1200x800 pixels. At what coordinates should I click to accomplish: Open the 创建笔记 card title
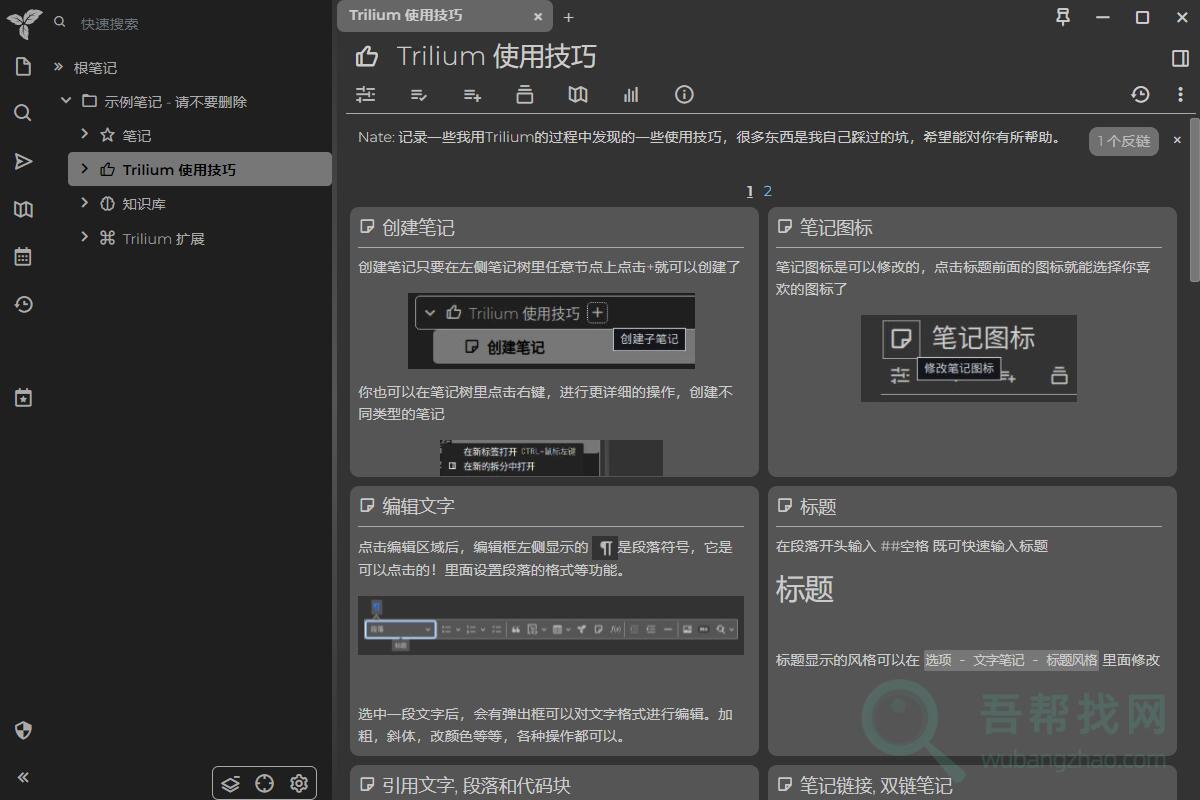(x=418, y=228)
